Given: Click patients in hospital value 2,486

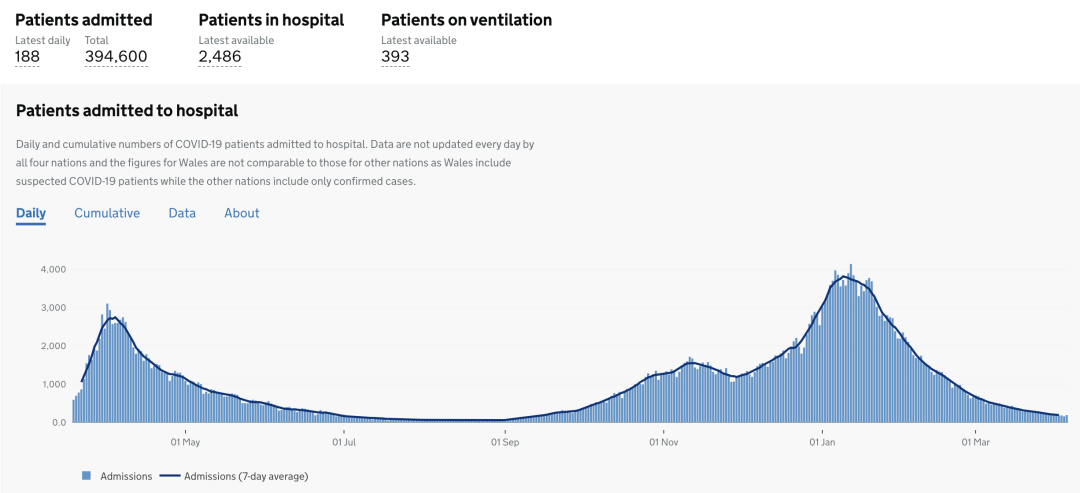Looking at the screenshot, I should (220, 56).
